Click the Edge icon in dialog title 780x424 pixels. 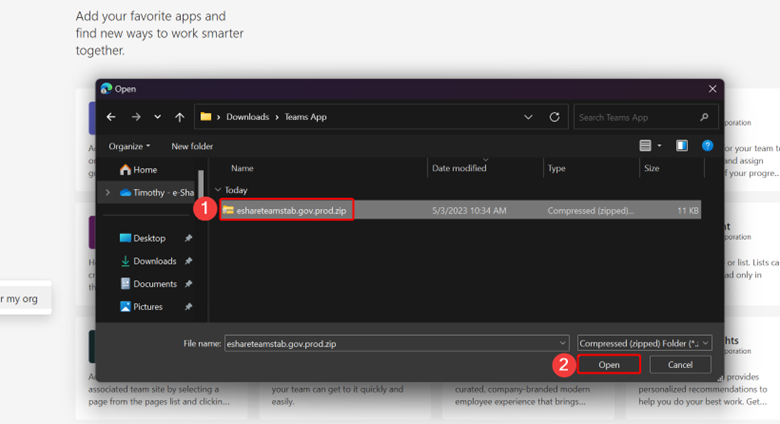click(106, 89)
